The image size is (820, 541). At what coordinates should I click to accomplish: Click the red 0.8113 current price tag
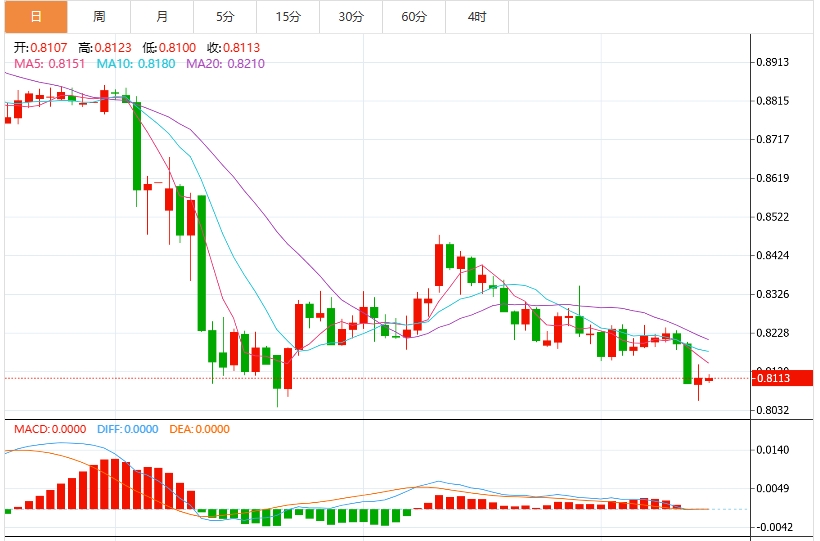[x=782, y=378]
